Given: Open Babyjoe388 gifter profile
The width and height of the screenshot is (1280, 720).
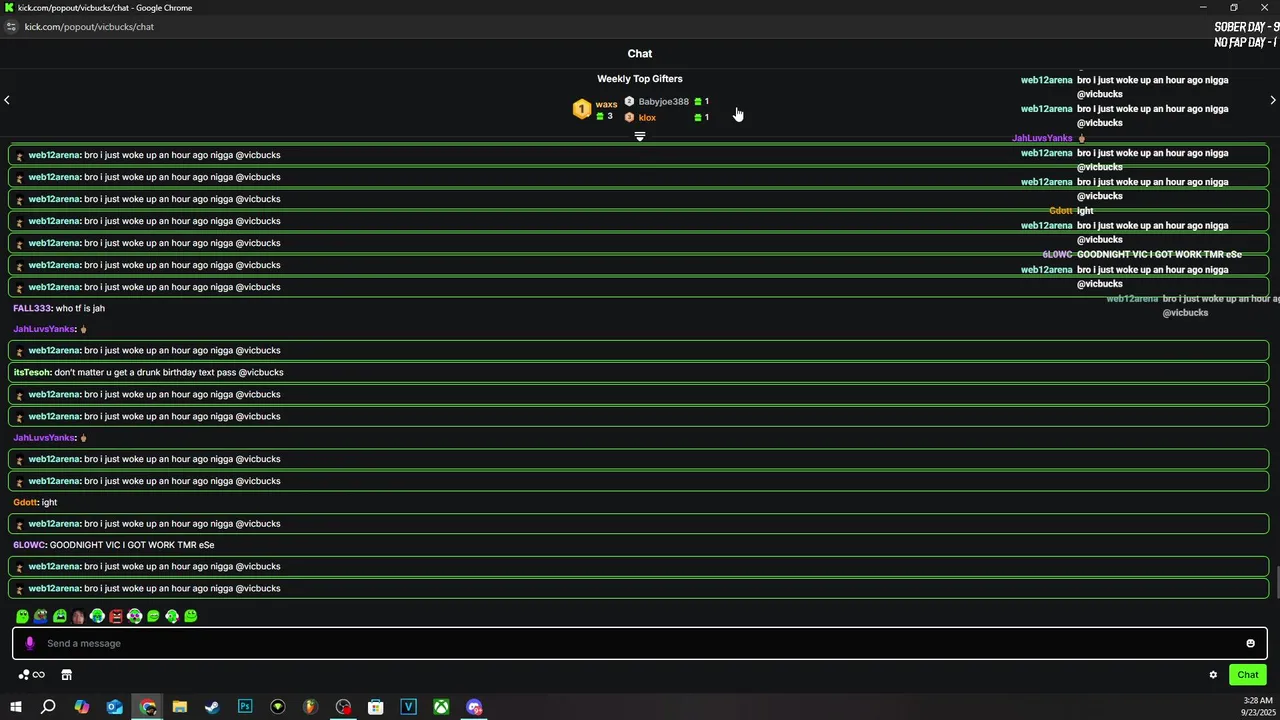Looking at the screenshot, I should (x=664, y=102).
